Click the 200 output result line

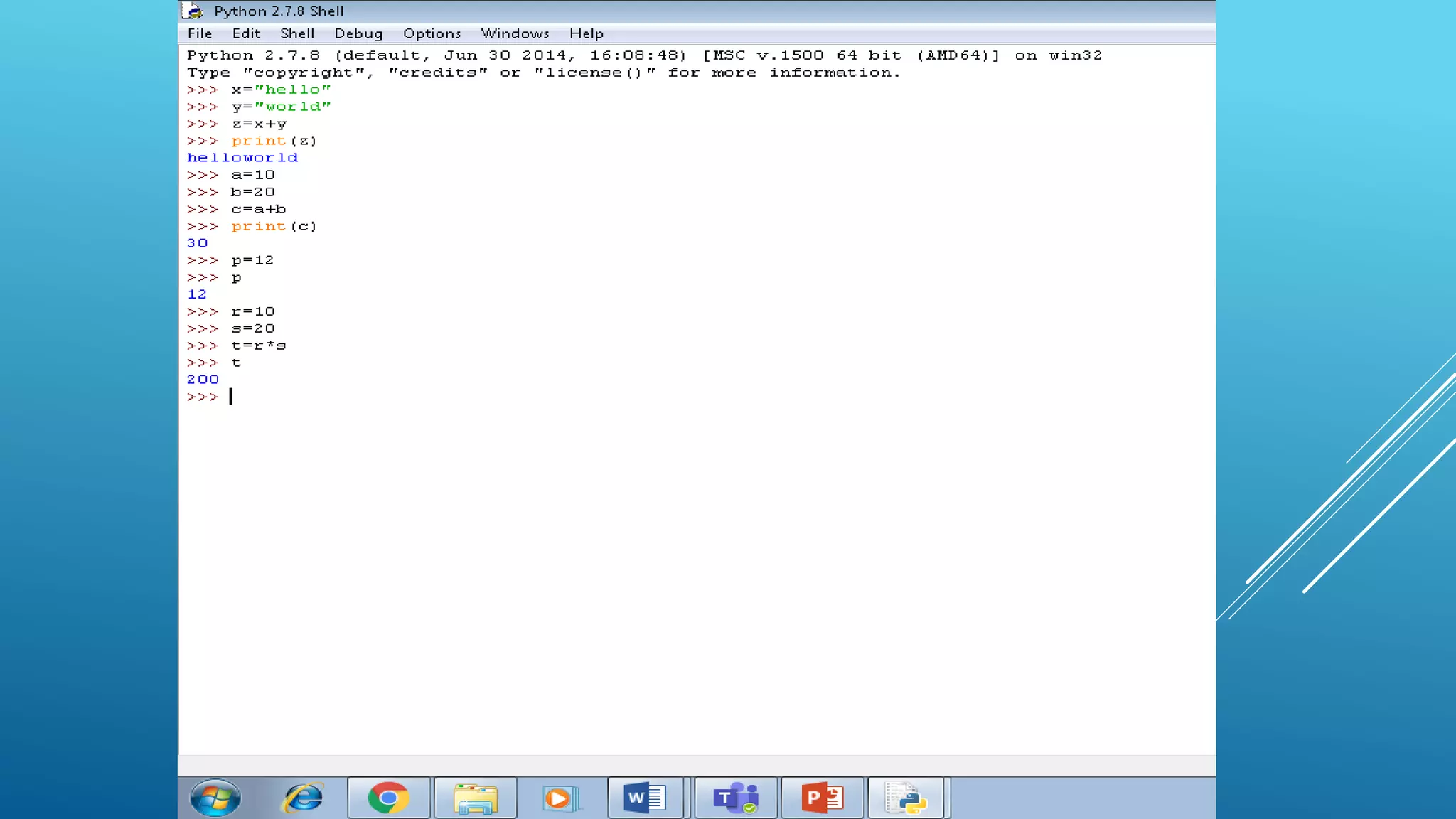203,380
